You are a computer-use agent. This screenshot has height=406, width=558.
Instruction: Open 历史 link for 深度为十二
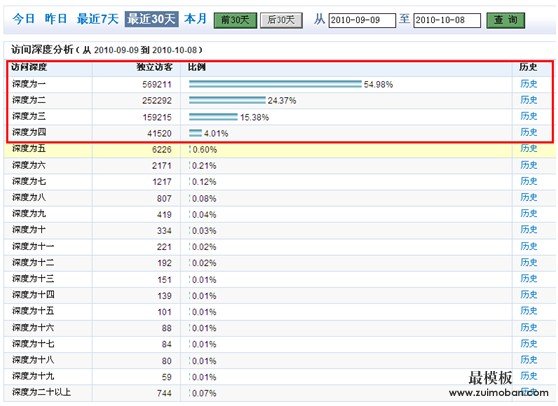point(528,262)
